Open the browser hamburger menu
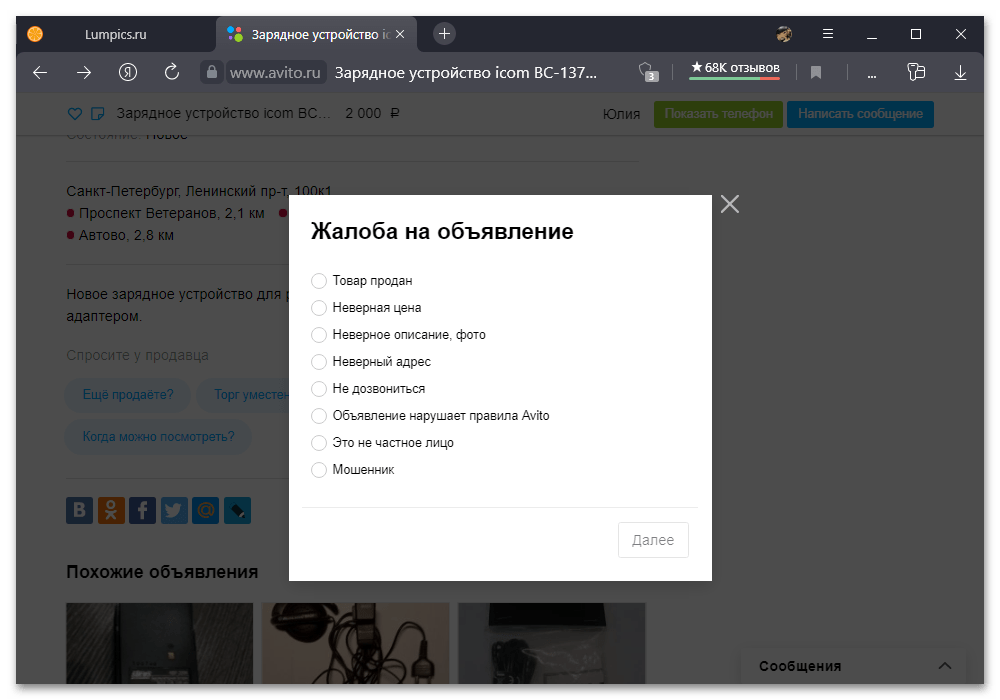The height and width of the screenshot is (700, 1000). tap(828, 34)
